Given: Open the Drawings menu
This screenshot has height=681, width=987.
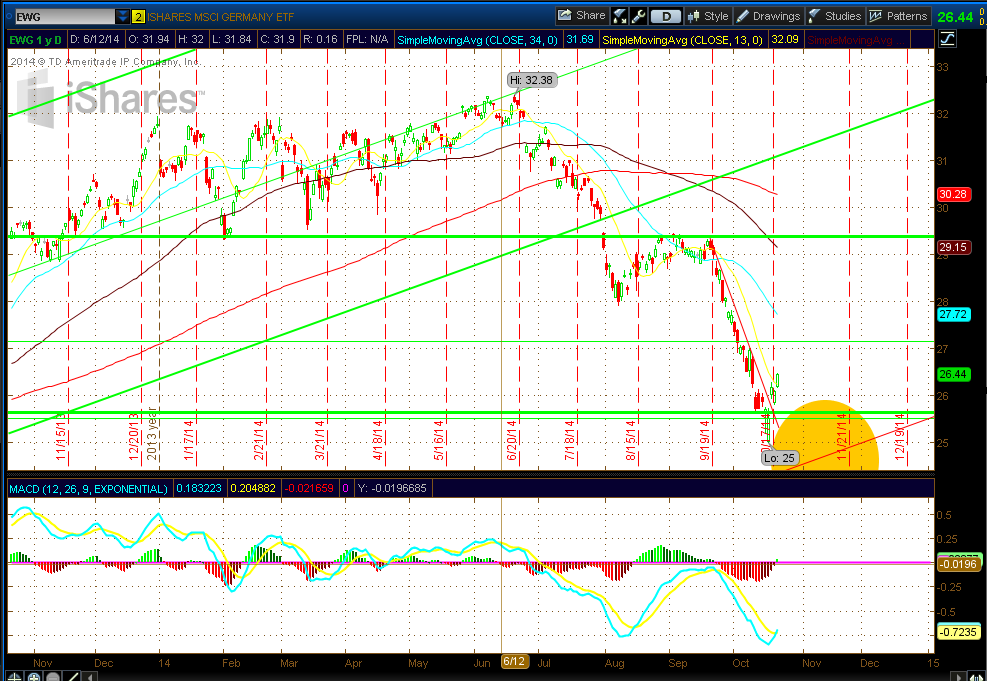Looking at the screenshot, I should [x=769, y=16].
